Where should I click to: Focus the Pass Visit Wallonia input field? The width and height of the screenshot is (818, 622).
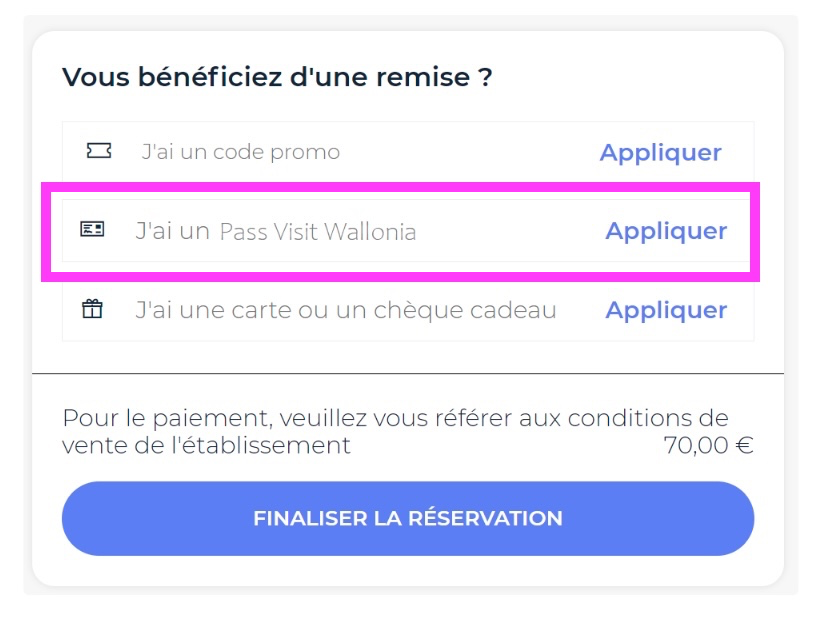tap(359, 231)
